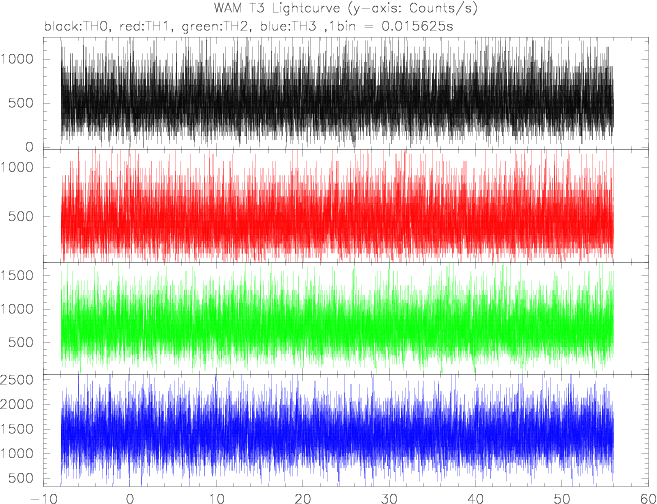This screenshot has height=504, width=657.
Task: Click x-axis label '10'
Action: [x=216, y=499]
